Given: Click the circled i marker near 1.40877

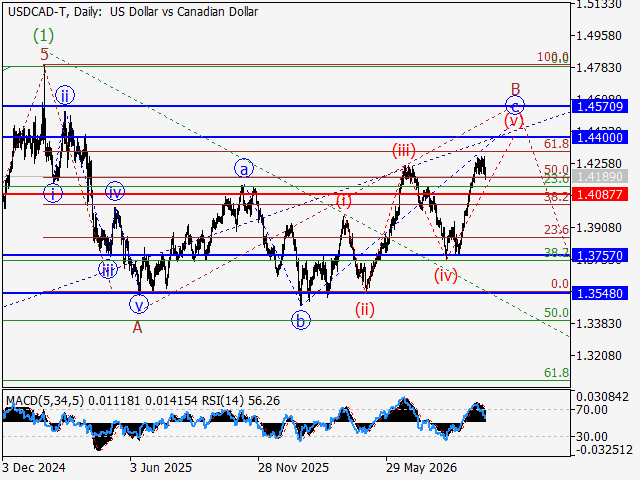Looking at the screenshot, I should pyautogui.click(x=53, y=193).
